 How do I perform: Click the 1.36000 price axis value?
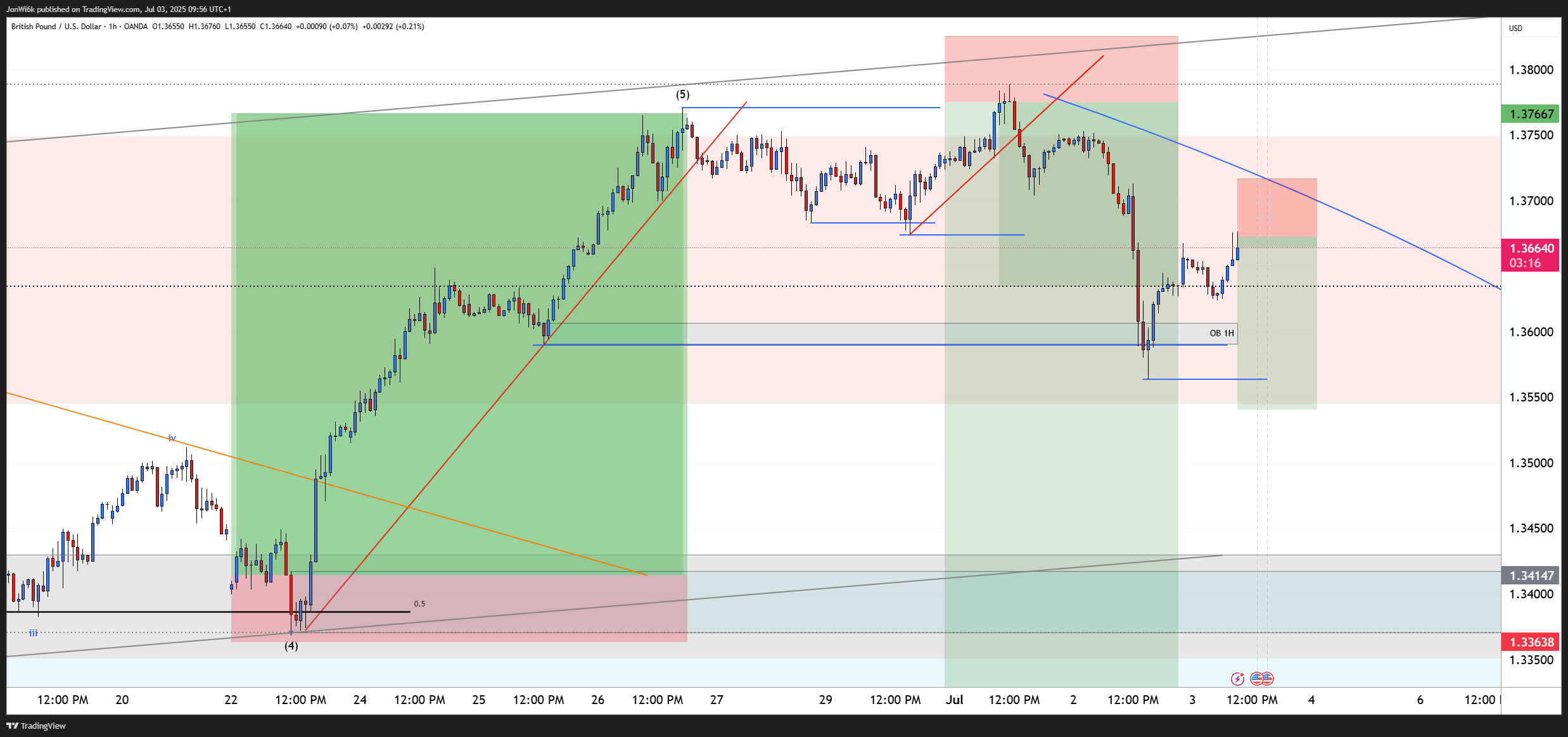point(1531,332)
